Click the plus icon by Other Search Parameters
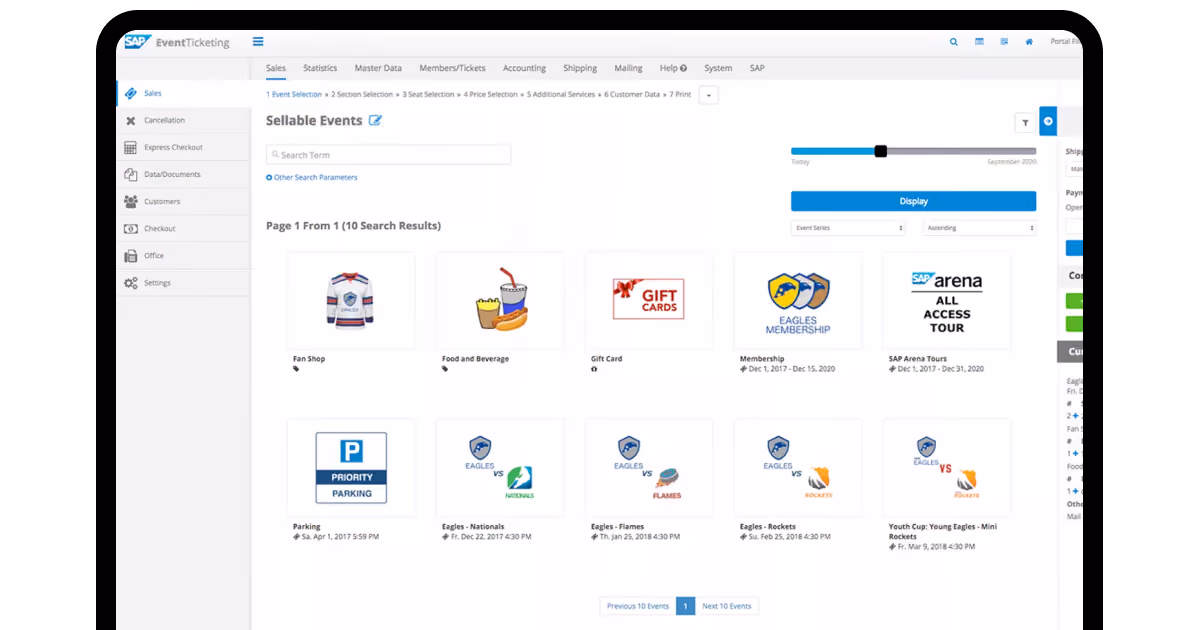 [x=269, y=177]
